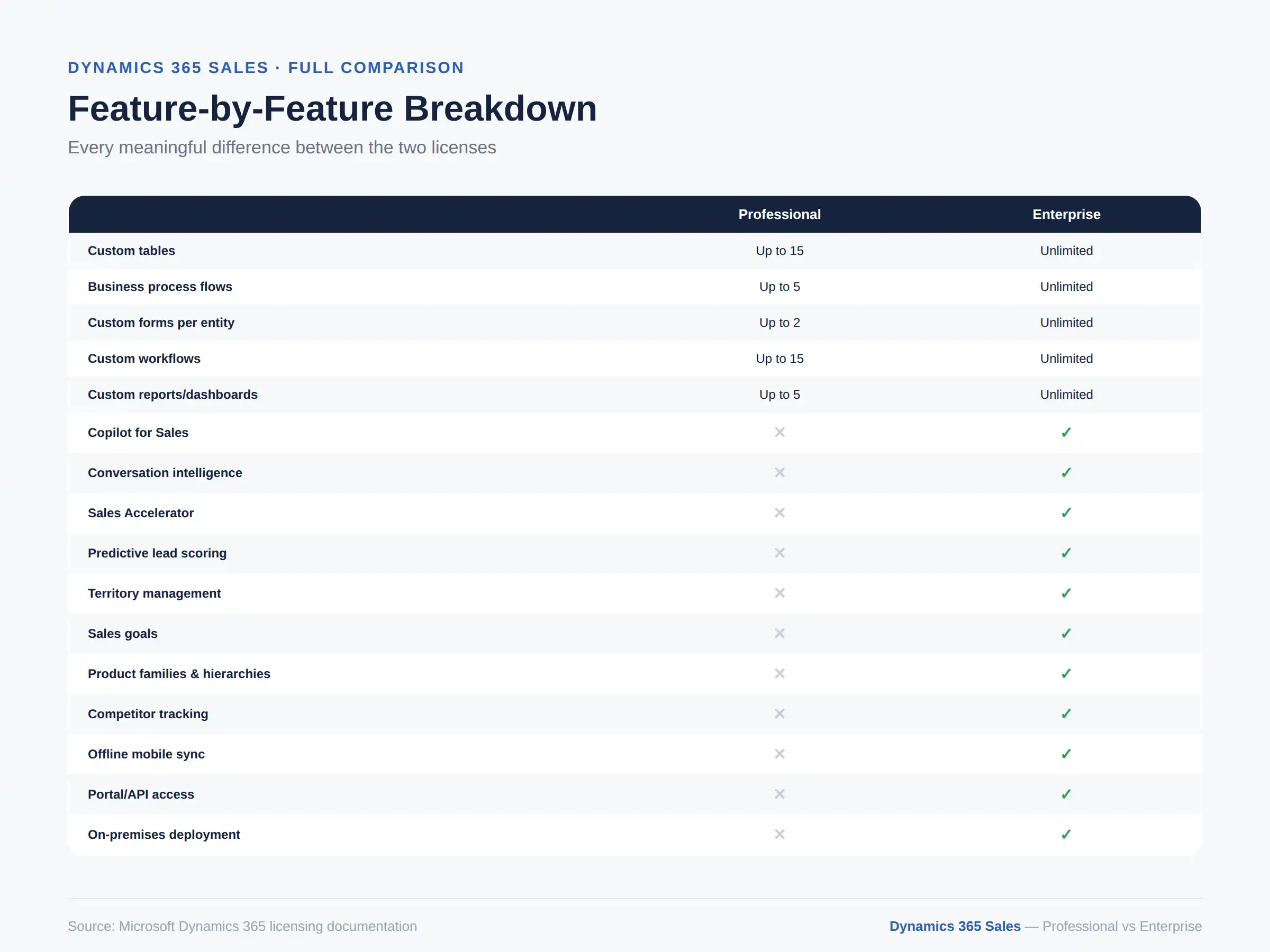Click the green checkmark for On-premises deployment

[x=1066, y=834]
